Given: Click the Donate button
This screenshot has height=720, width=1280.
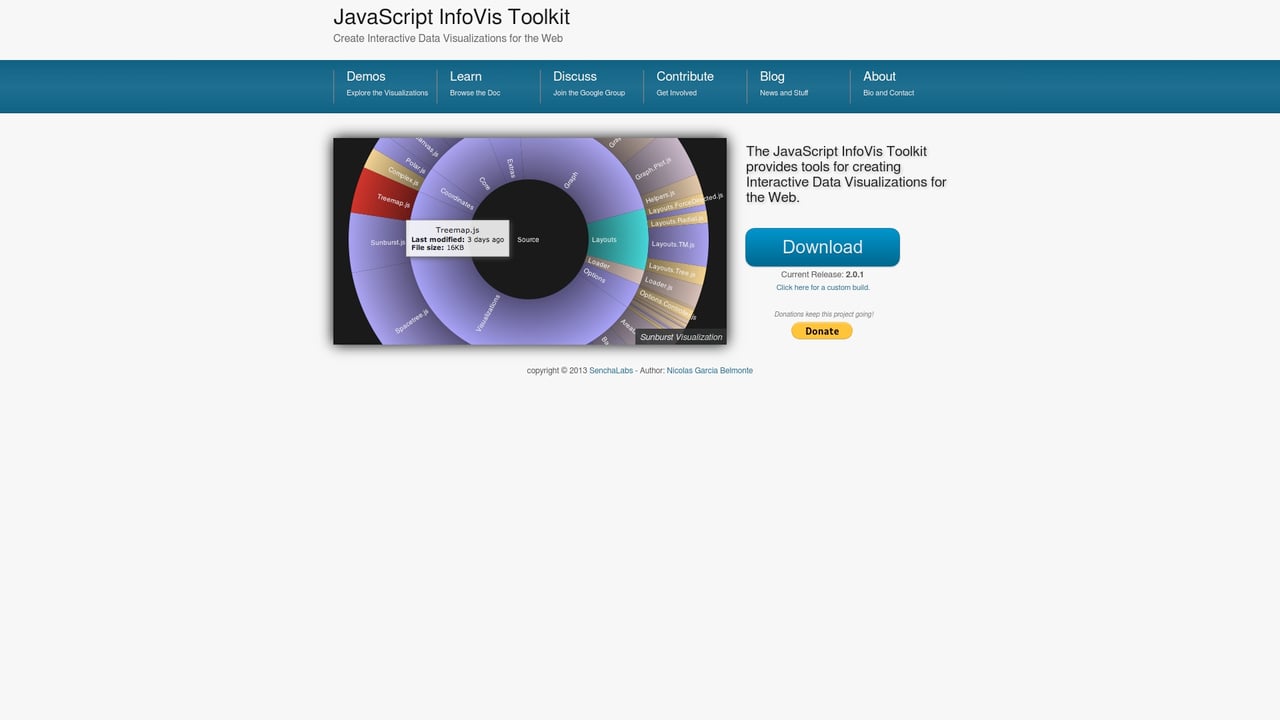Looking at the screenshot, I should point(821,330).
